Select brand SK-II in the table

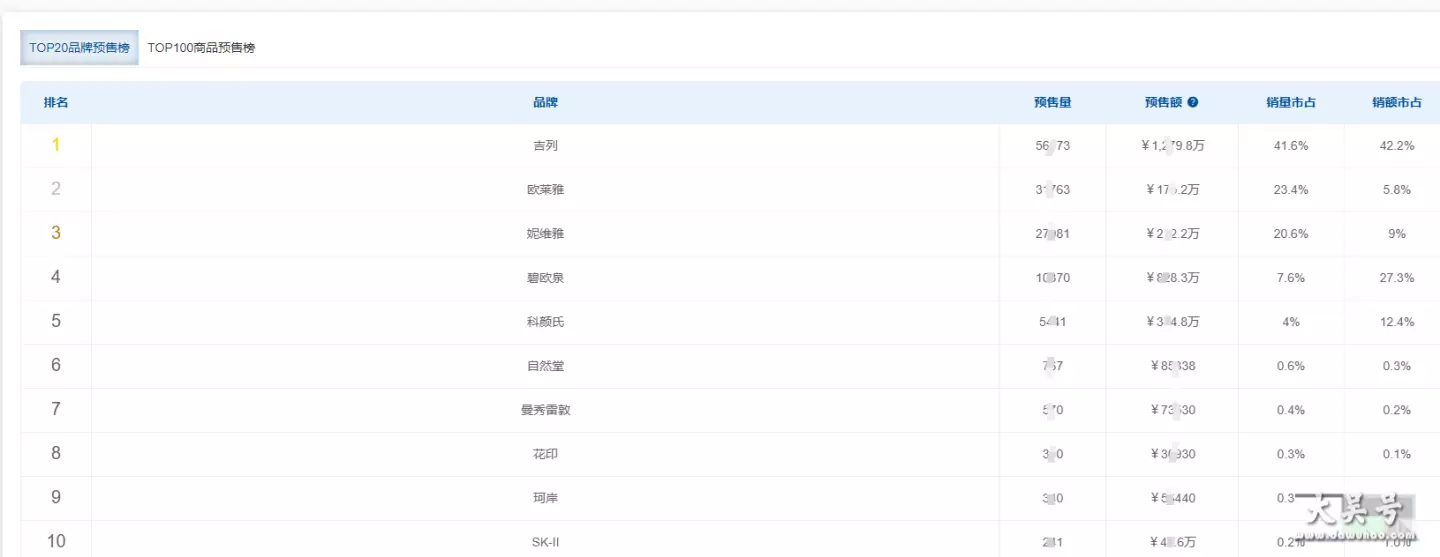pos(545,542)
